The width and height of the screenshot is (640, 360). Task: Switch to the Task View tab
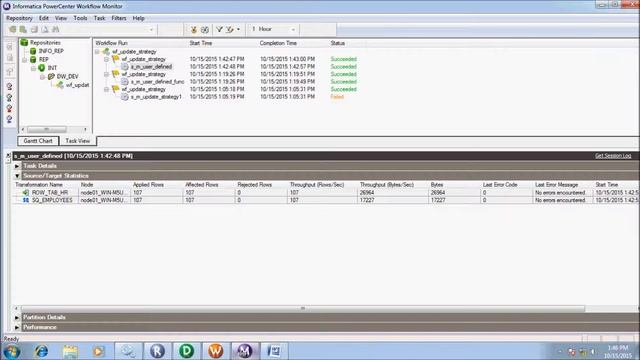point(78,141)
